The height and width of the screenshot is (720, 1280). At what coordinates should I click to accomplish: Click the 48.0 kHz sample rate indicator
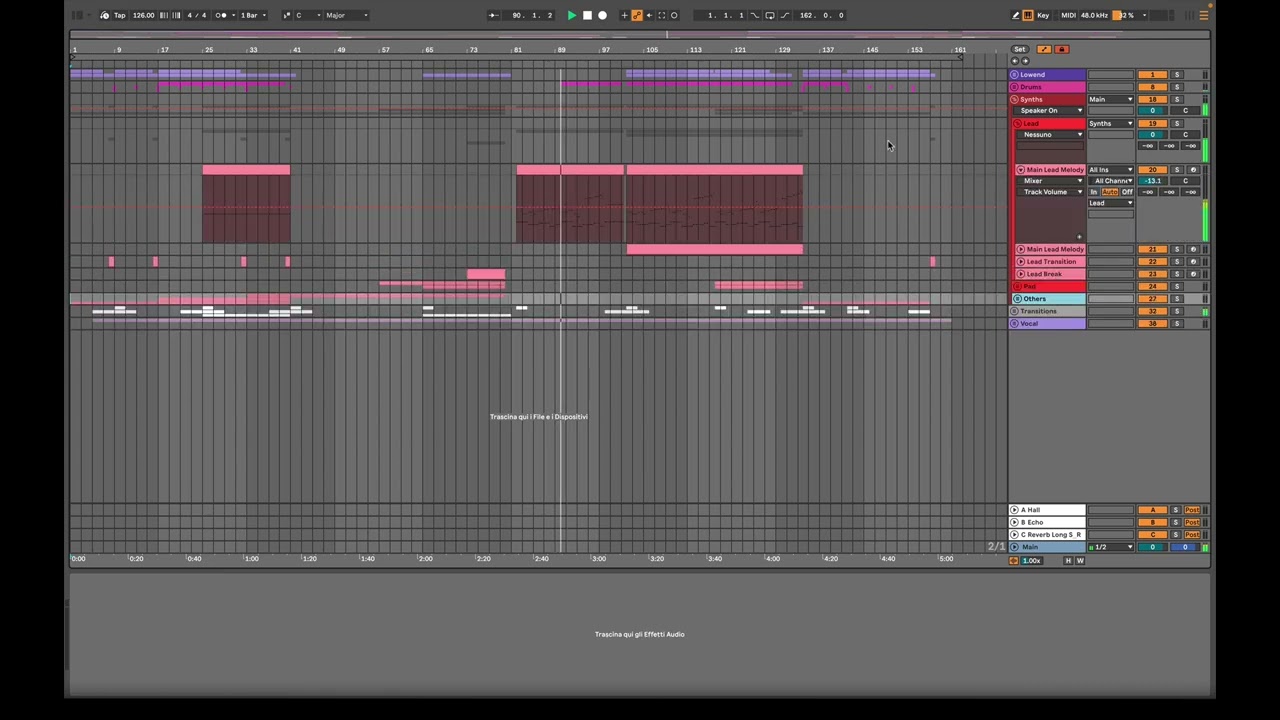[1094, 15]
